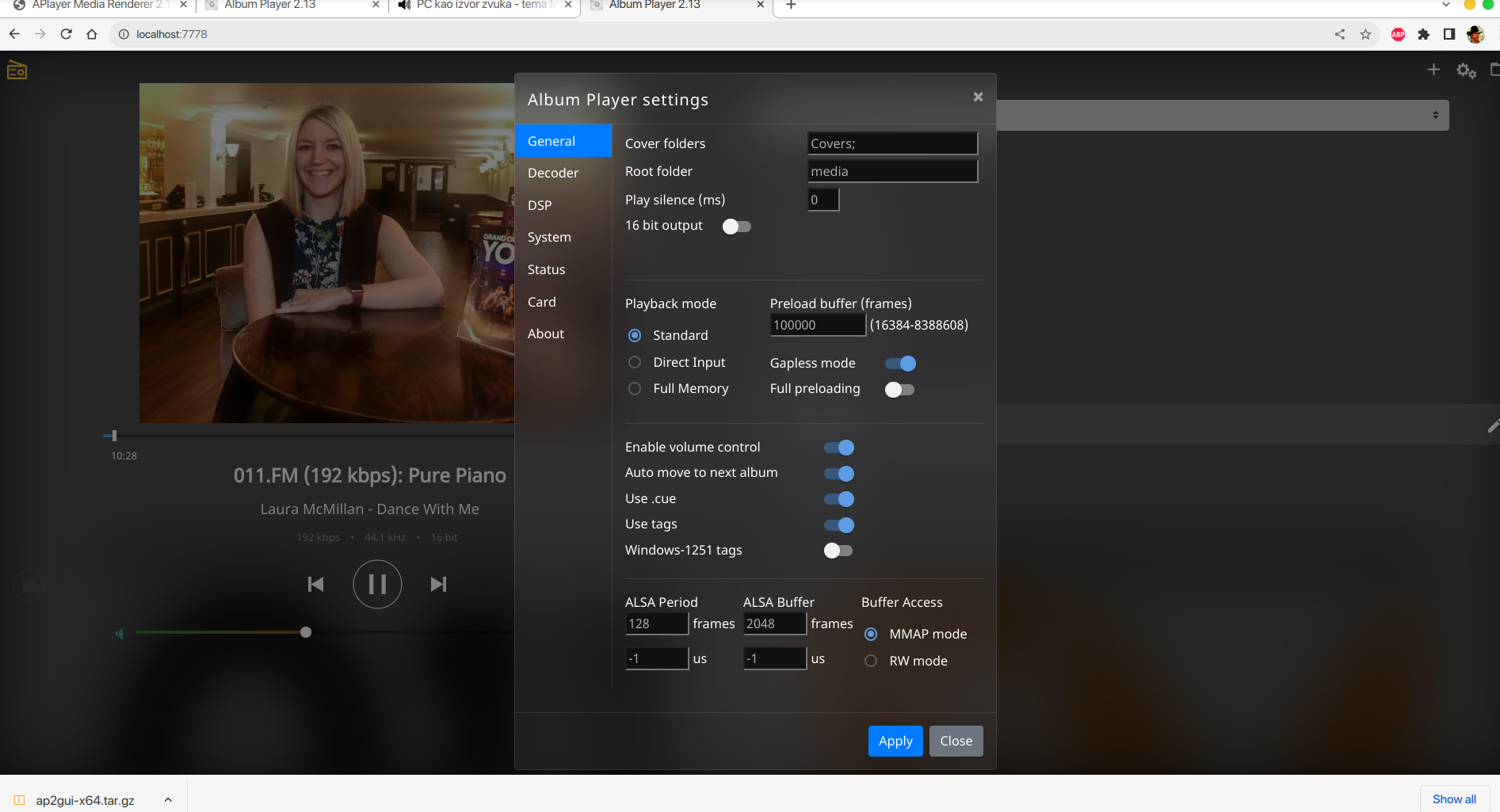Screen dimensions: 1500x812
Task: Open downloaded file ap2gui-x64.tar.gz
Action: (85, 800)
